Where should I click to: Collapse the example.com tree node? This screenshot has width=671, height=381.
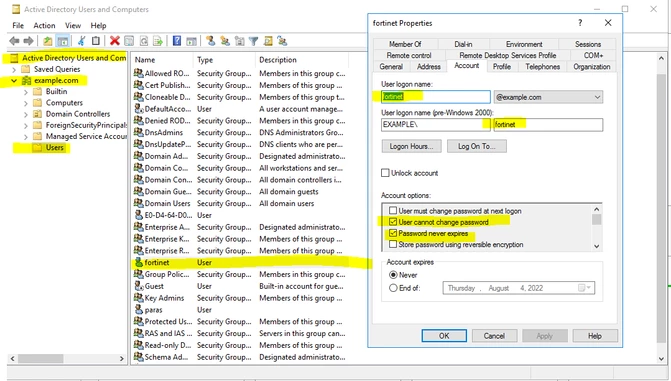14,80
